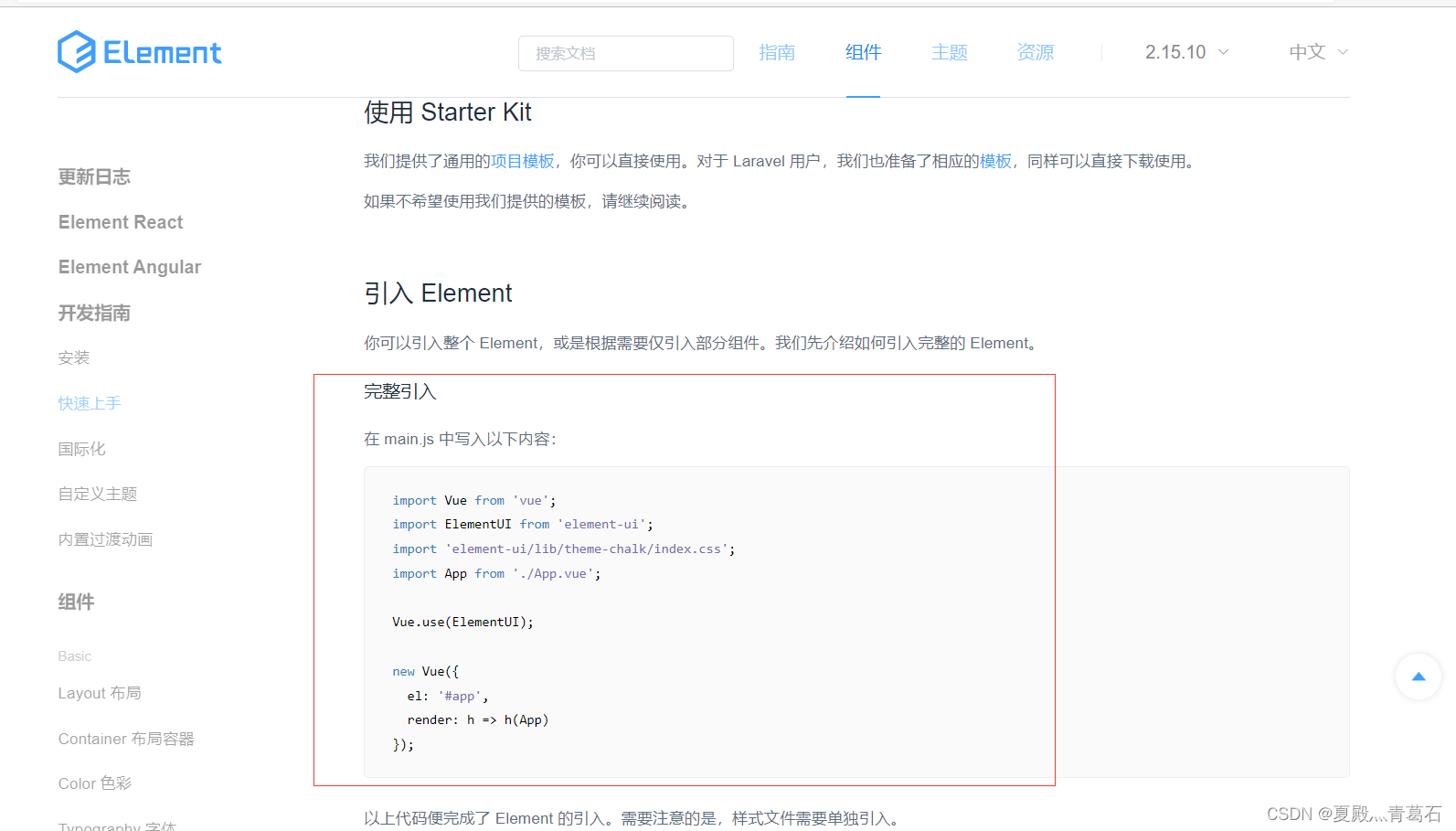The image size is (1456, 831).
Task: Open Element React sidebar link
Action: [x=121, y=222]
